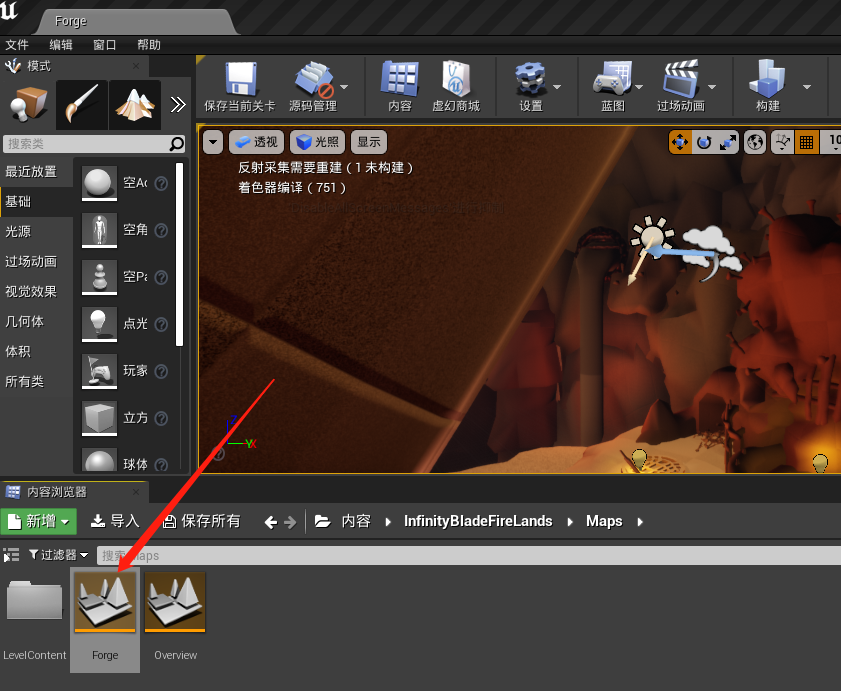Open Settings dropdown arrow
The image size is (841, 691).
(557, 86)
